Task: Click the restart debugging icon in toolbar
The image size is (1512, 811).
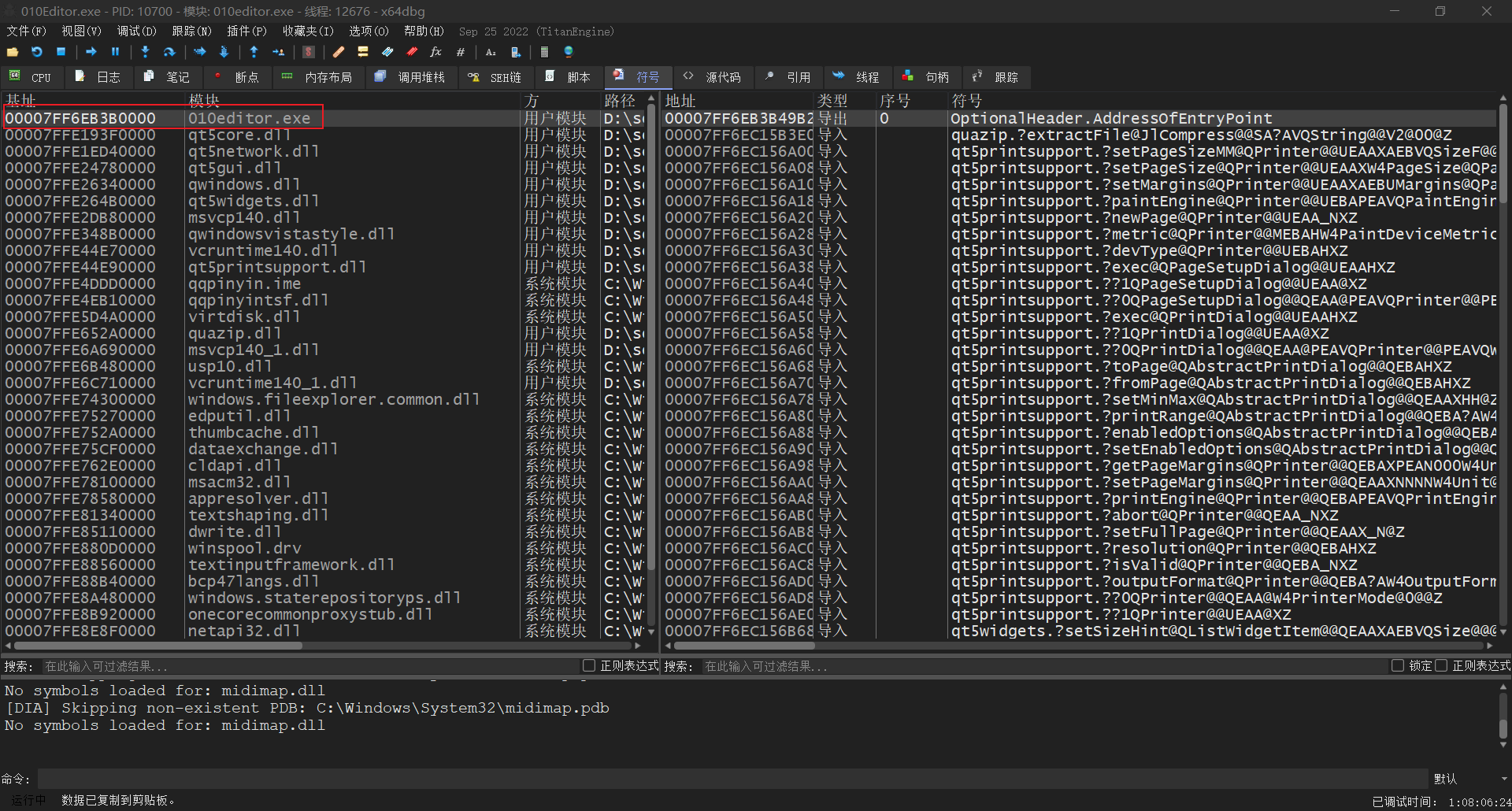Action: click(x=37, y=52)
